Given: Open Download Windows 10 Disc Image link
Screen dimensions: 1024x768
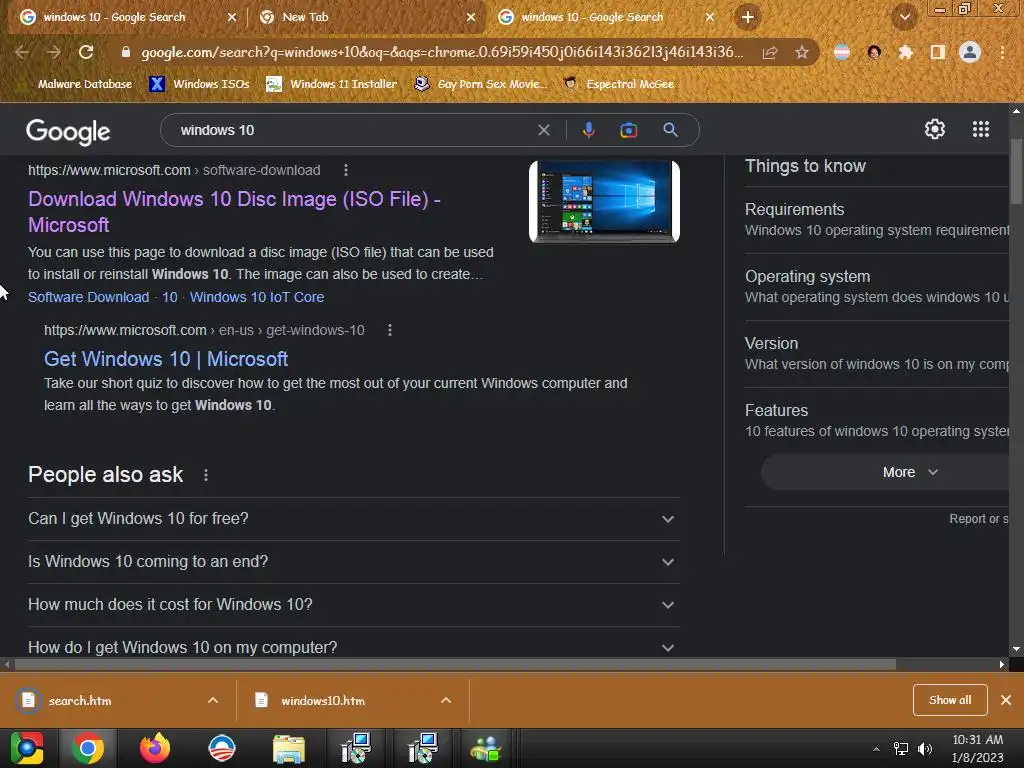Looking at the screenshot, I should tap(234, 212).
